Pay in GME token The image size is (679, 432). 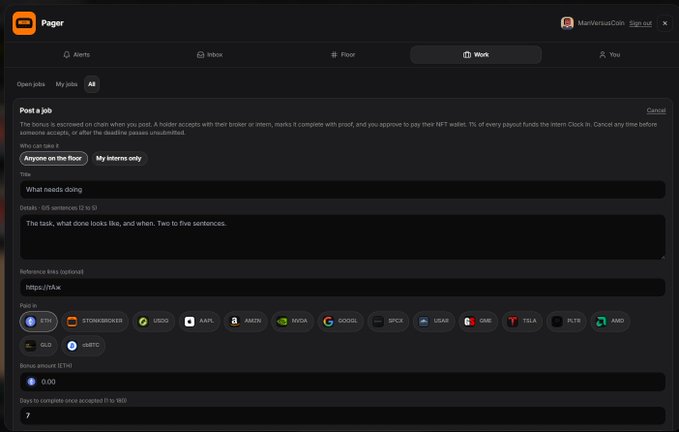tap(478, 321)
